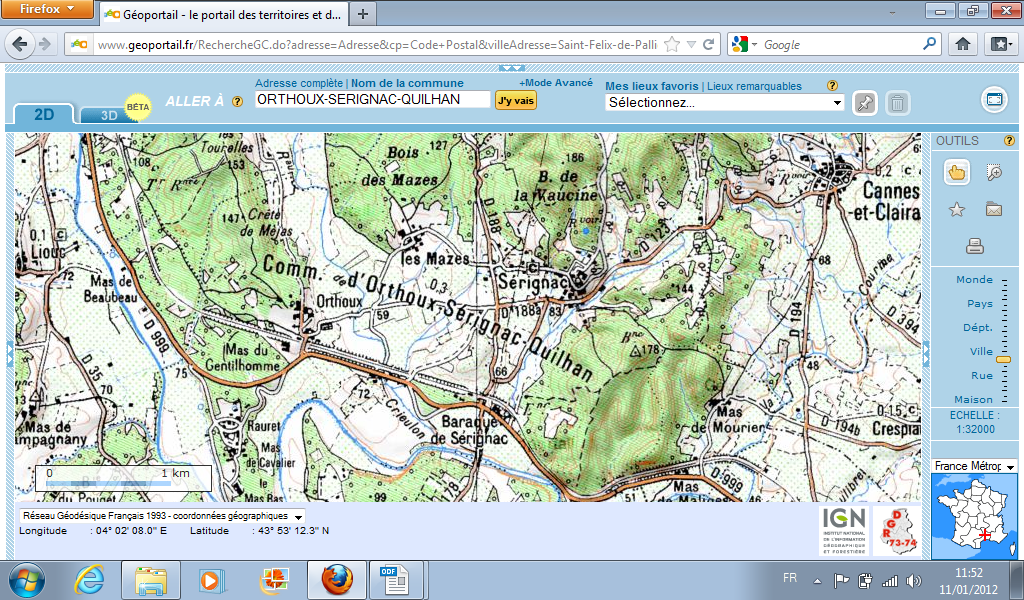Click the trash bin icon near favorites
The height and width of the screenshot is (600, 1024).
click(x=898, y=103)
